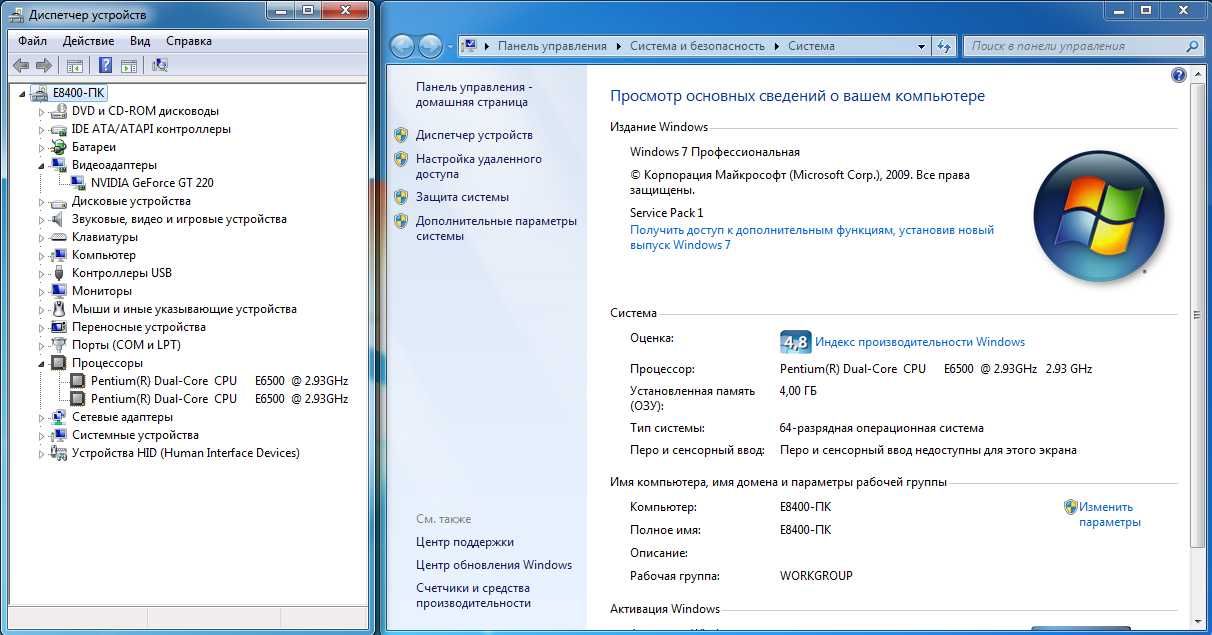Click forward arrow in Device Manager toolbar
The height and width of the screenshot is (635, 1212).
coord(44,65)
